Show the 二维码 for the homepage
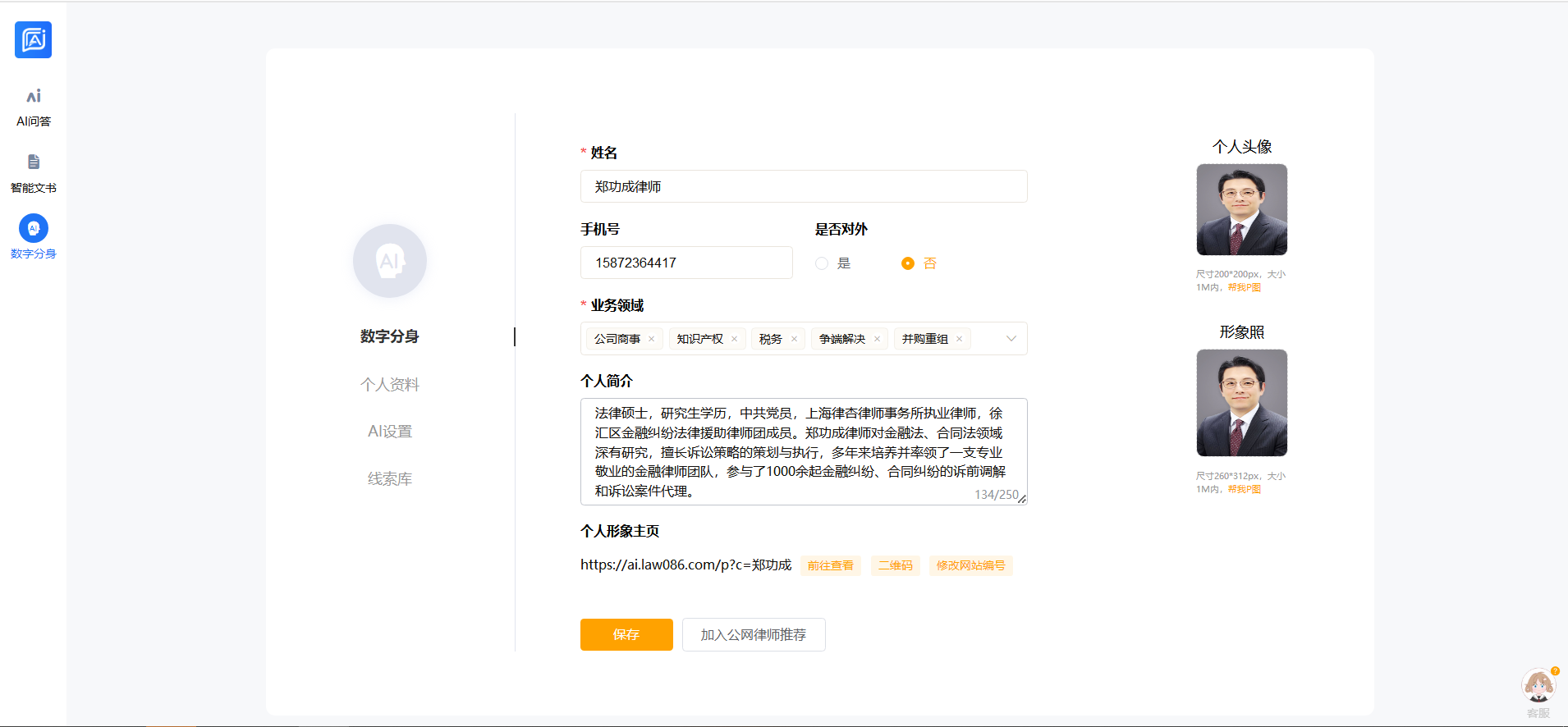The image size is (1568, 727). pyautogui.click(x=895, y=565)
